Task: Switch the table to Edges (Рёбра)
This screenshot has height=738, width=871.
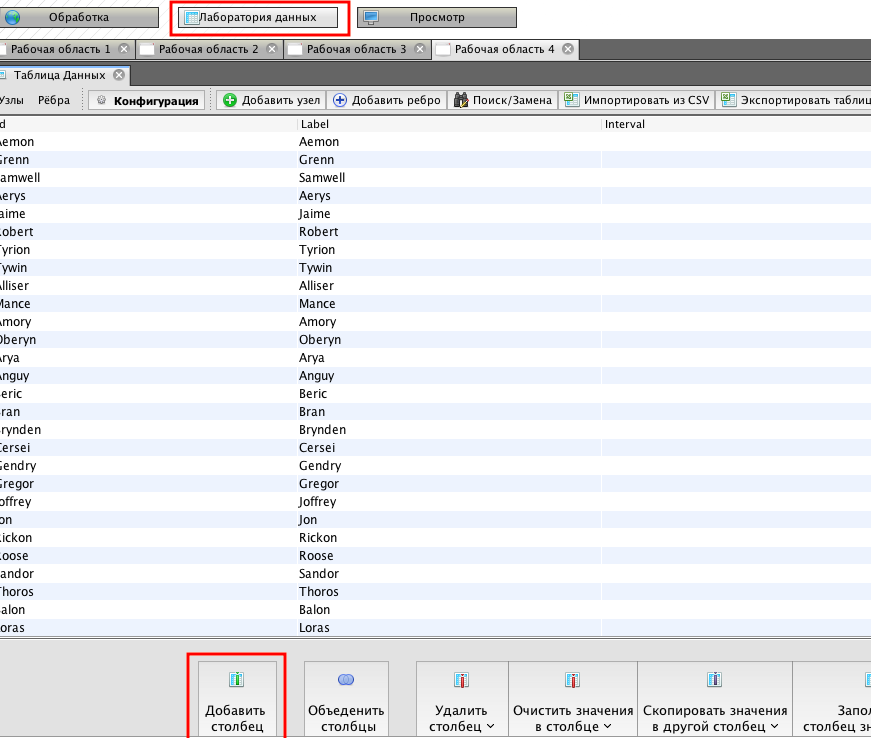Action: click(x=54, y=100)
